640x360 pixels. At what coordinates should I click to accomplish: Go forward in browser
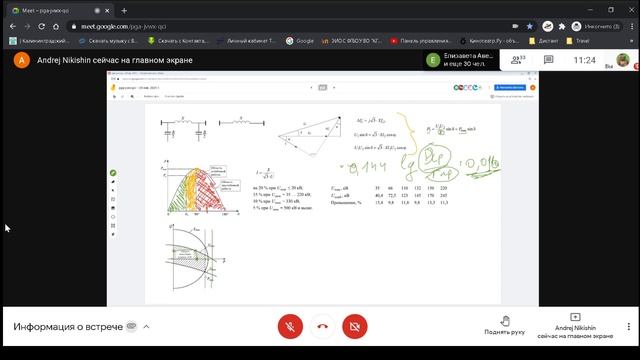click(27, 27)
